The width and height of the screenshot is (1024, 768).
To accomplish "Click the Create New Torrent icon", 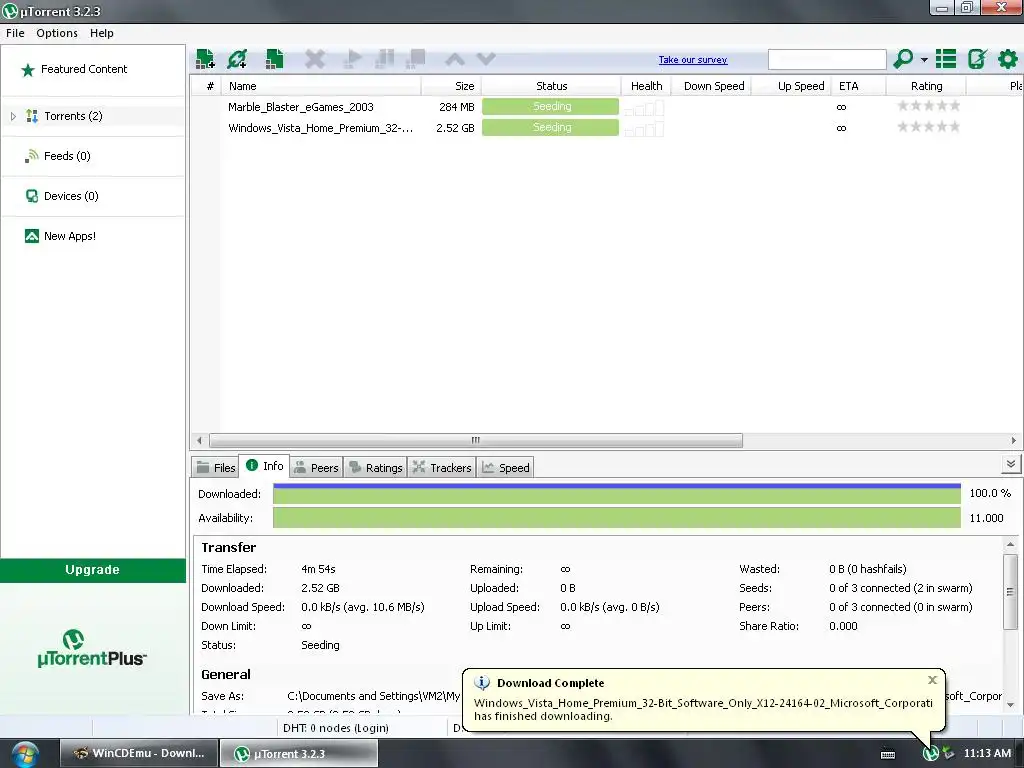I will click(274, 59).
